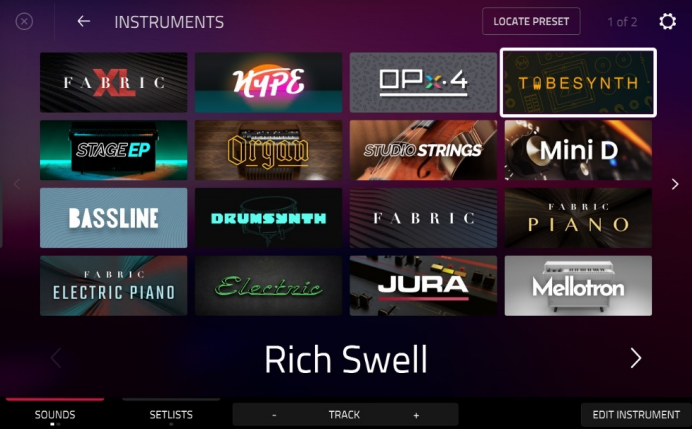Pick the Stage EP instrument
This screenshot has height=429, width=692.
coord(113,150)
